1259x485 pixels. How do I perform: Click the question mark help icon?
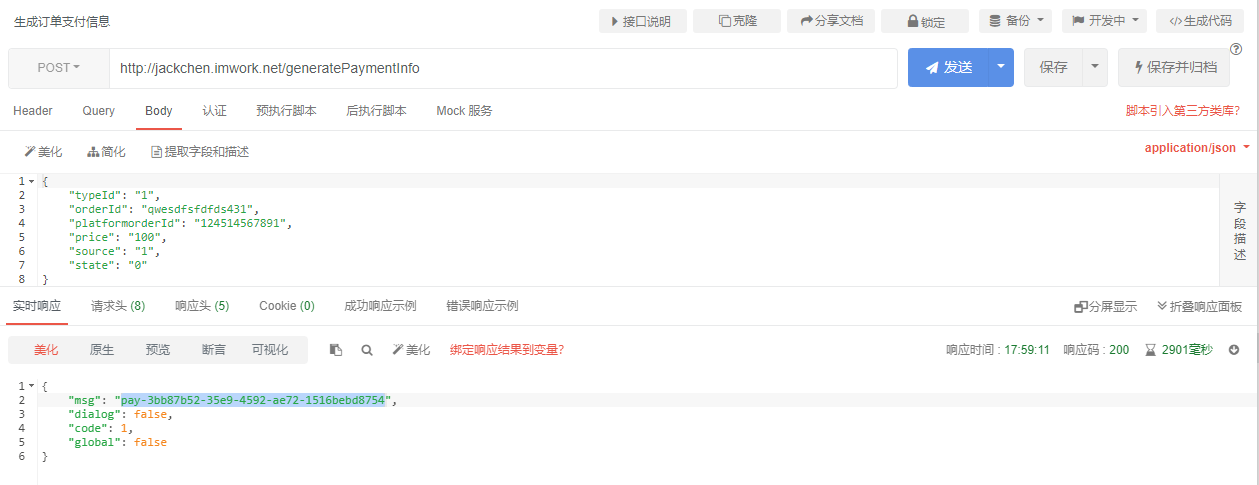tap(1235, 49)
